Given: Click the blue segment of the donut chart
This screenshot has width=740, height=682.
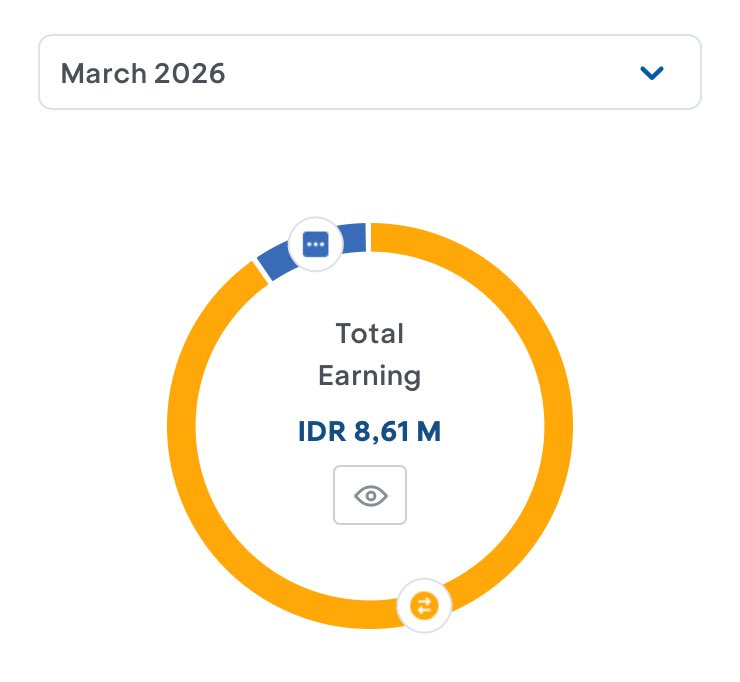Looking at the screenshot, I should [x=355, y=239].
